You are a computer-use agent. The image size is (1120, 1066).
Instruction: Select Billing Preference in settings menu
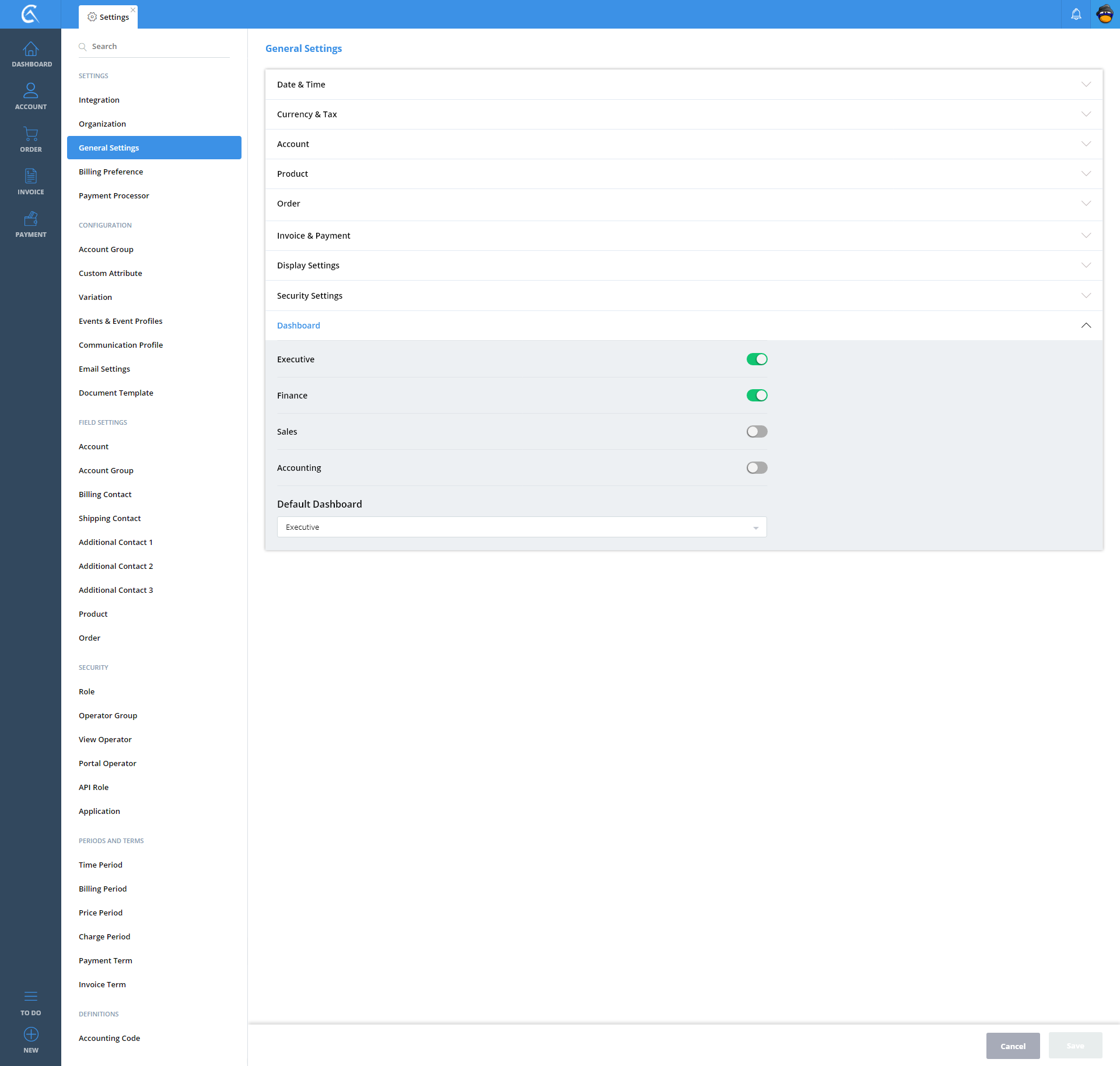pyautogui.click(x=111, y=172)
